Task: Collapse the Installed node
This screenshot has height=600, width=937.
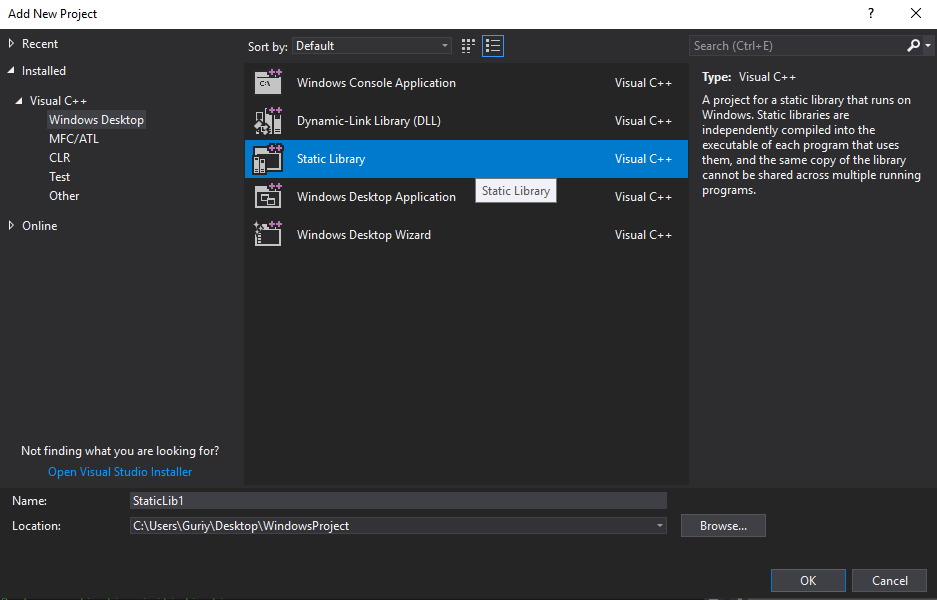Action: [11, 71]
